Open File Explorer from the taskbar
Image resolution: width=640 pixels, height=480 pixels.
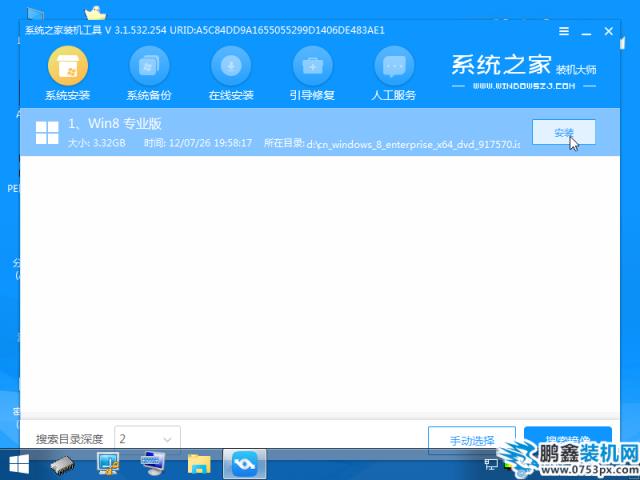pos(199,464)
